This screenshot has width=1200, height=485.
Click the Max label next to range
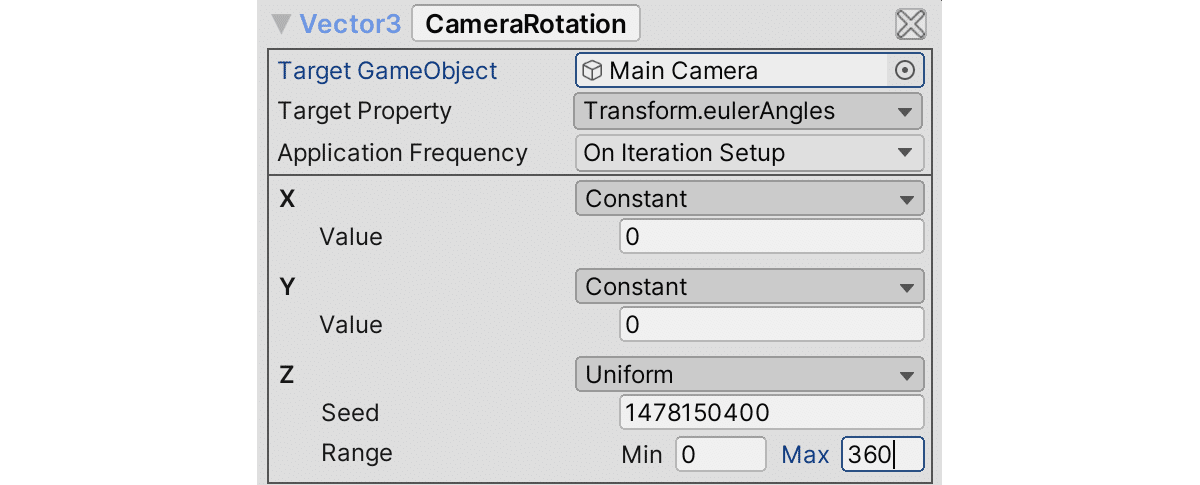(805, 455)
